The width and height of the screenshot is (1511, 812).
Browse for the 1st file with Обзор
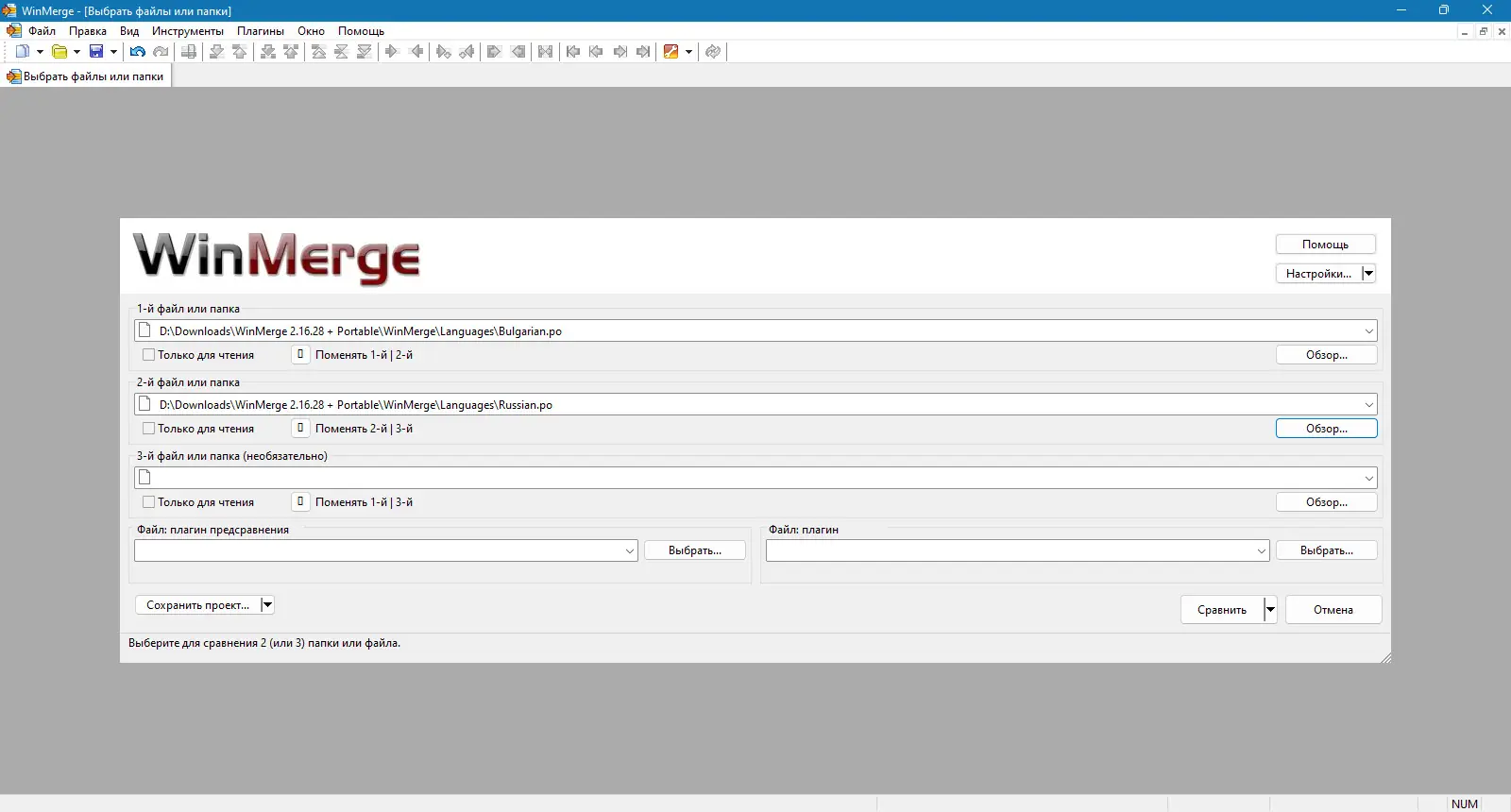click(x=1327, y=355)
